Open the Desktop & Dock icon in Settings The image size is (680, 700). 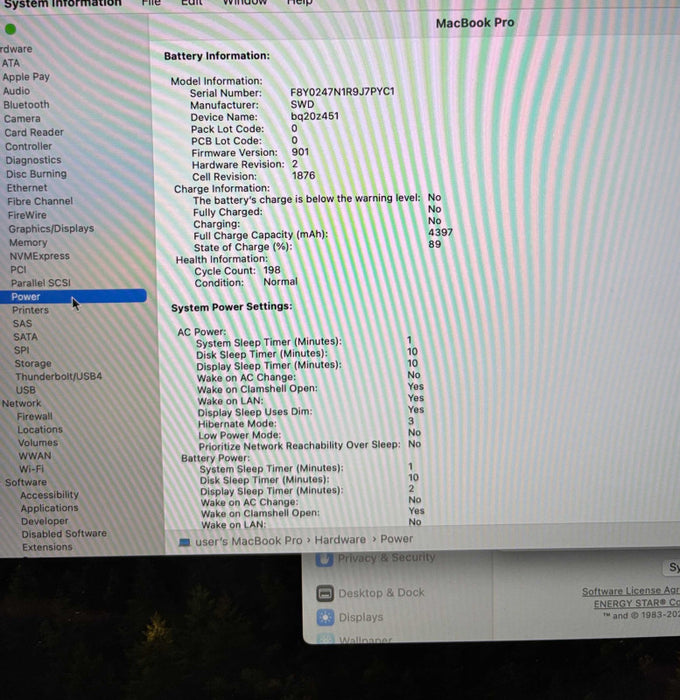(325, 593)
